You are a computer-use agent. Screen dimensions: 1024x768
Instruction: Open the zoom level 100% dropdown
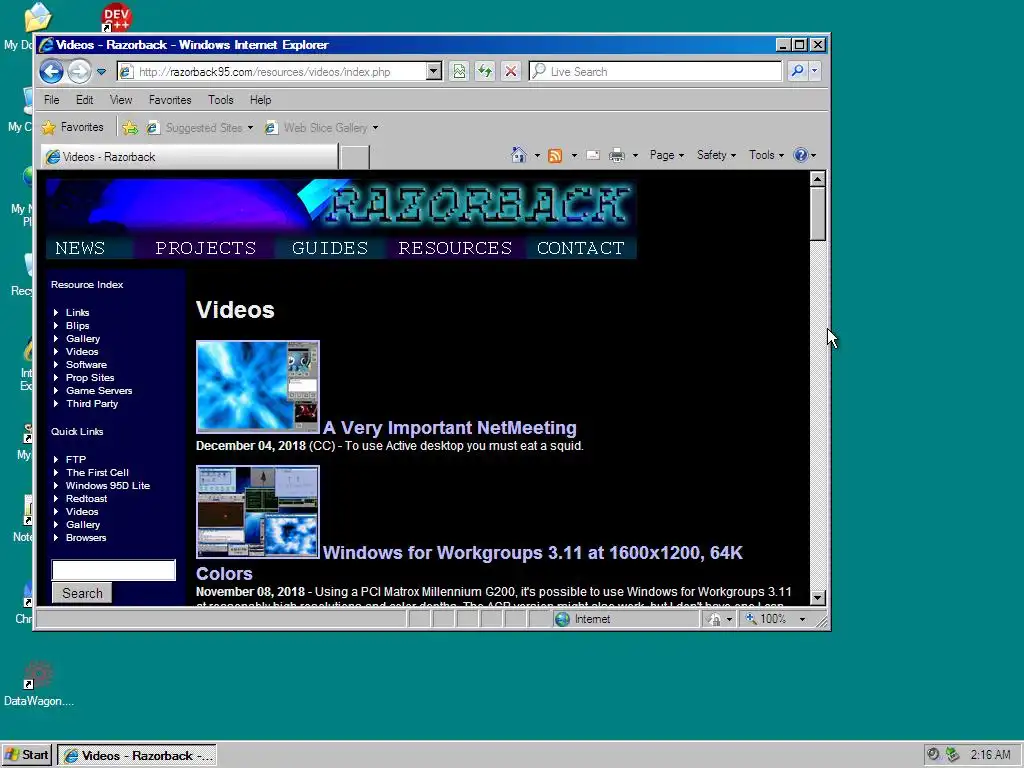point(775,619)
